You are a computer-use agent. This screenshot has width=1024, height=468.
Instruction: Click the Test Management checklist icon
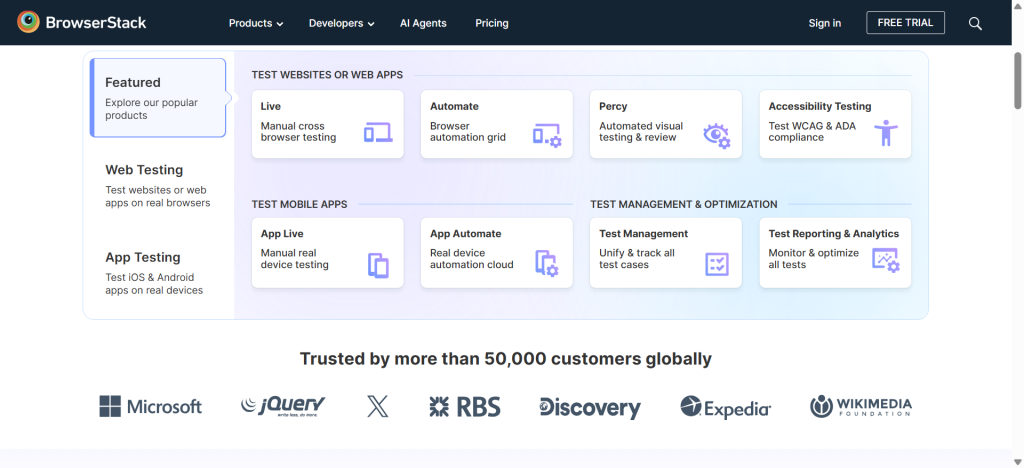pyautogui.click(x=717, y=264)
